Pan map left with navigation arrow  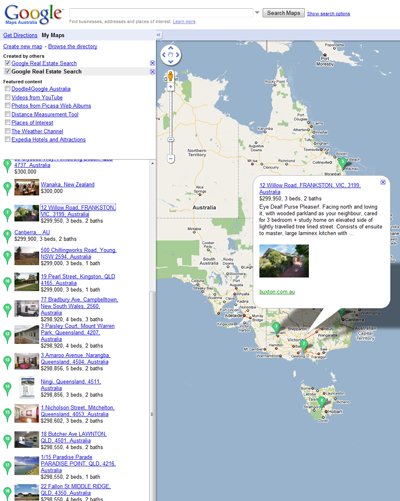pos(164,55)
